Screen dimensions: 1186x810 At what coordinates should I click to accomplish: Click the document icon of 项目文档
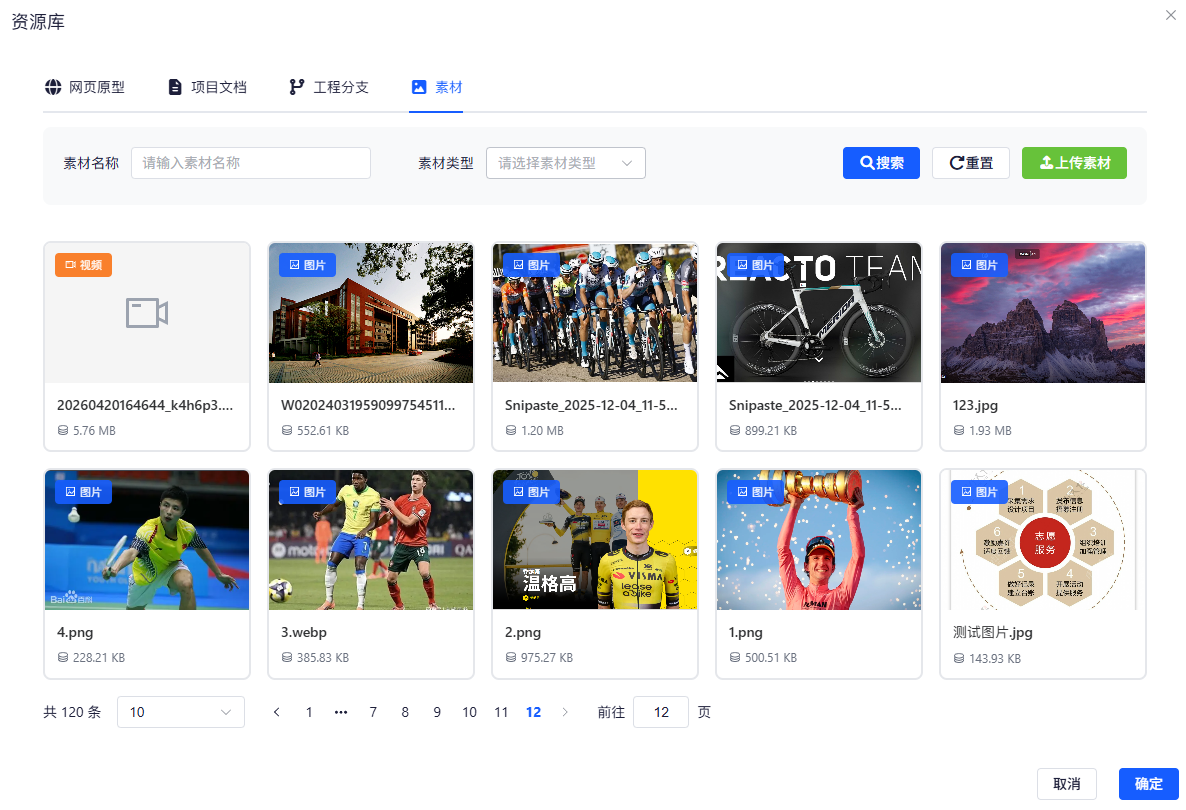(x=175, y=87)
